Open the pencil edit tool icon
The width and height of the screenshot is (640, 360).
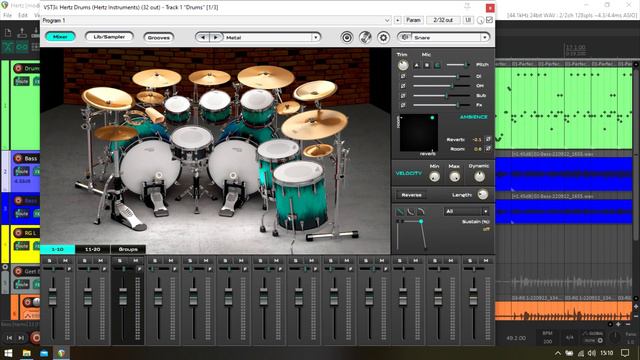[x=365, y=38]
